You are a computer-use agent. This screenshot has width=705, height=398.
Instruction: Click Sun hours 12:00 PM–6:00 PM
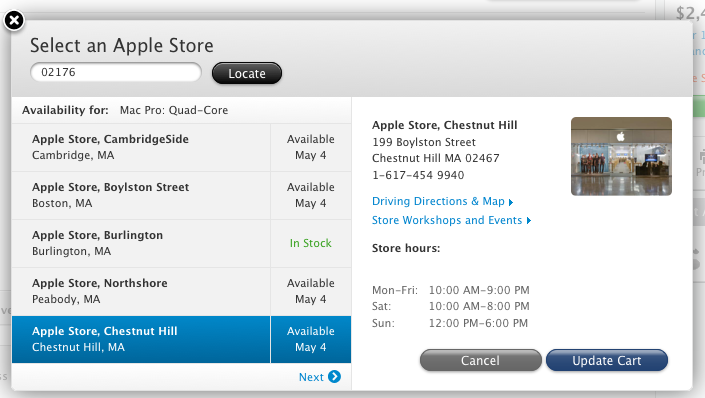(x=478, y=323)
